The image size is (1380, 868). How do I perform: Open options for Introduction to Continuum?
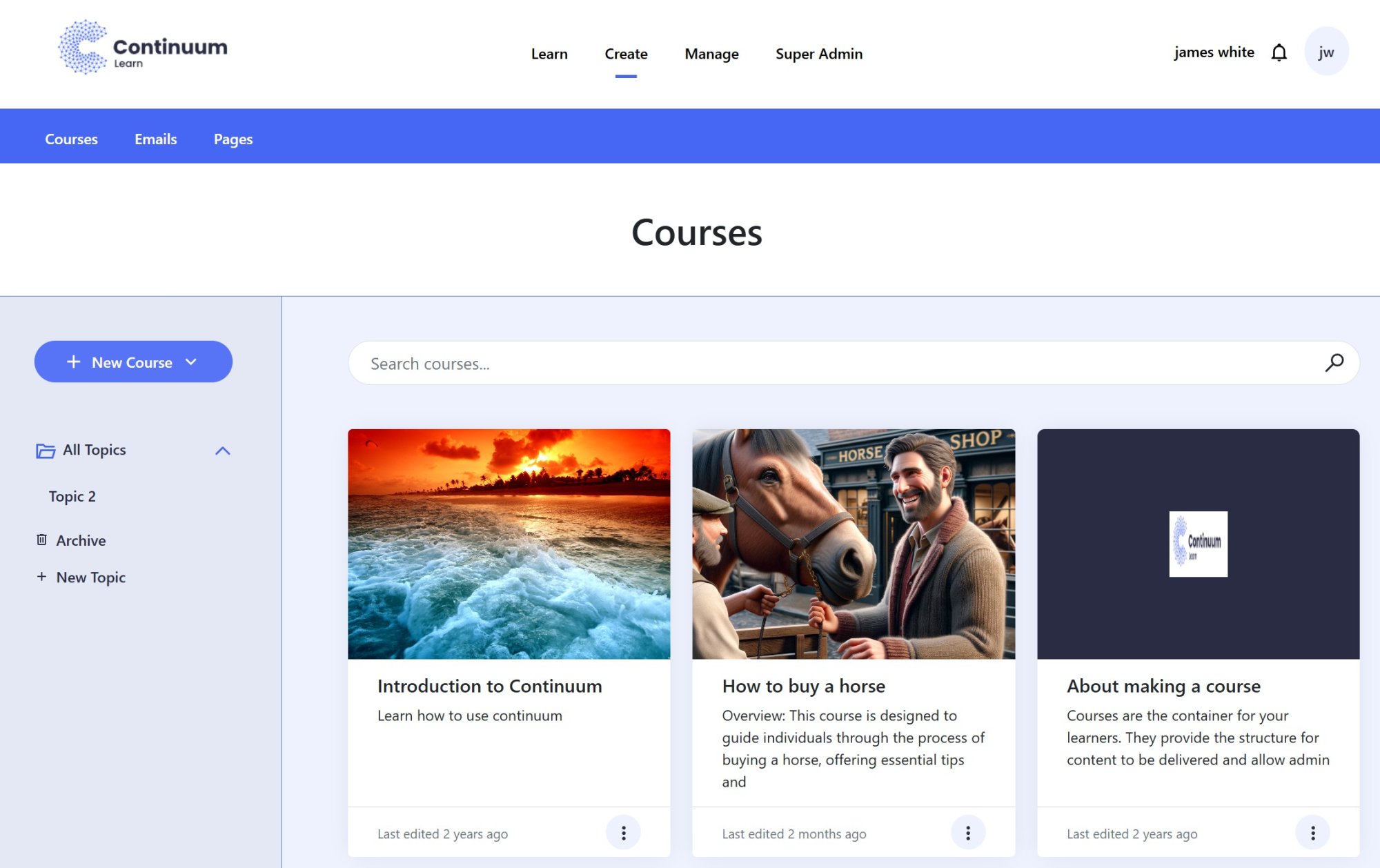(623, 833)
